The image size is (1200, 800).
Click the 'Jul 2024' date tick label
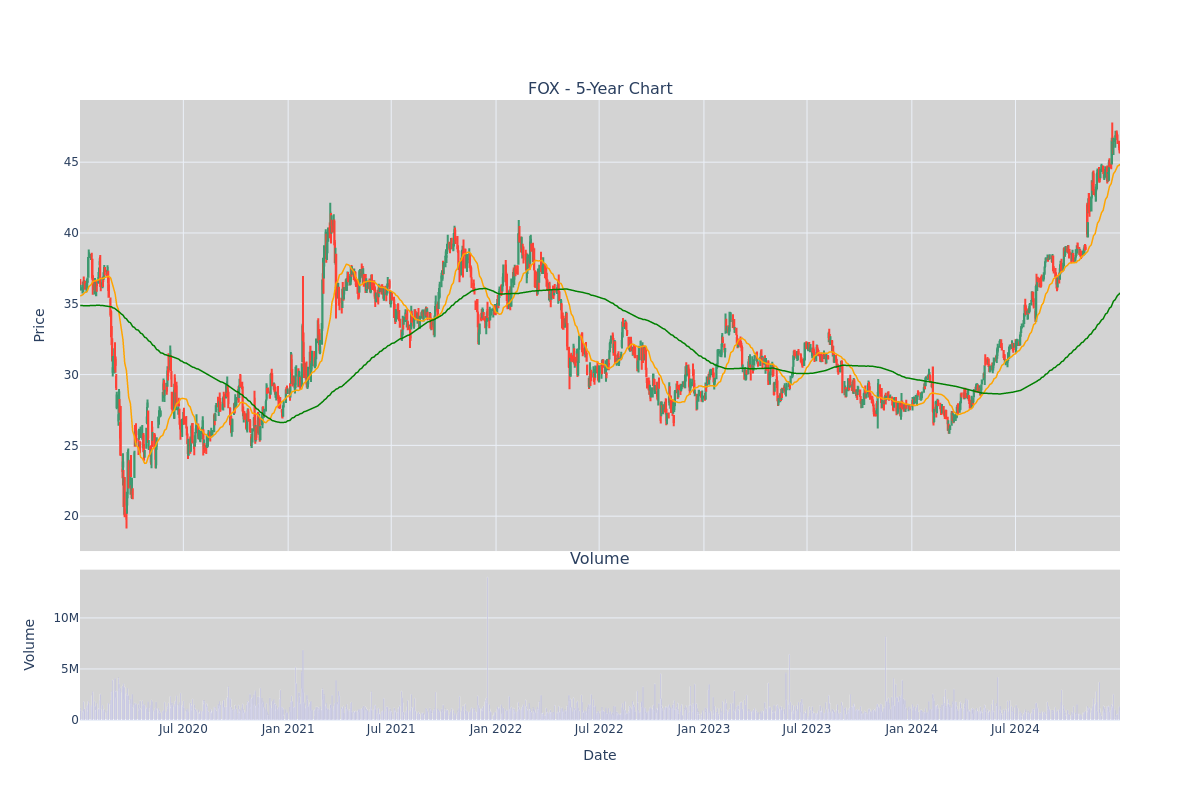[1015, 729]
